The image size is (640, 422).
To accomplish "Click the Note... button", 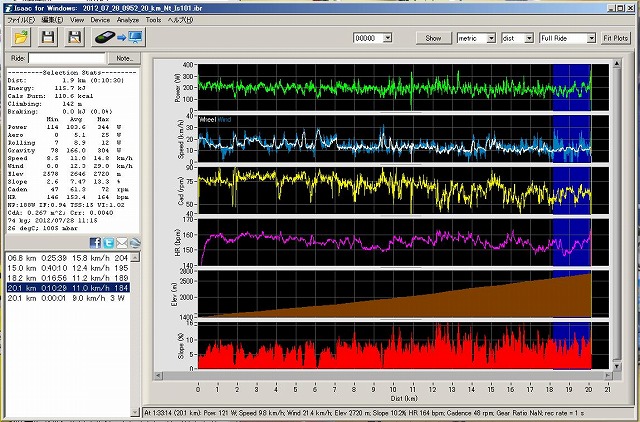I will point(125,59).
